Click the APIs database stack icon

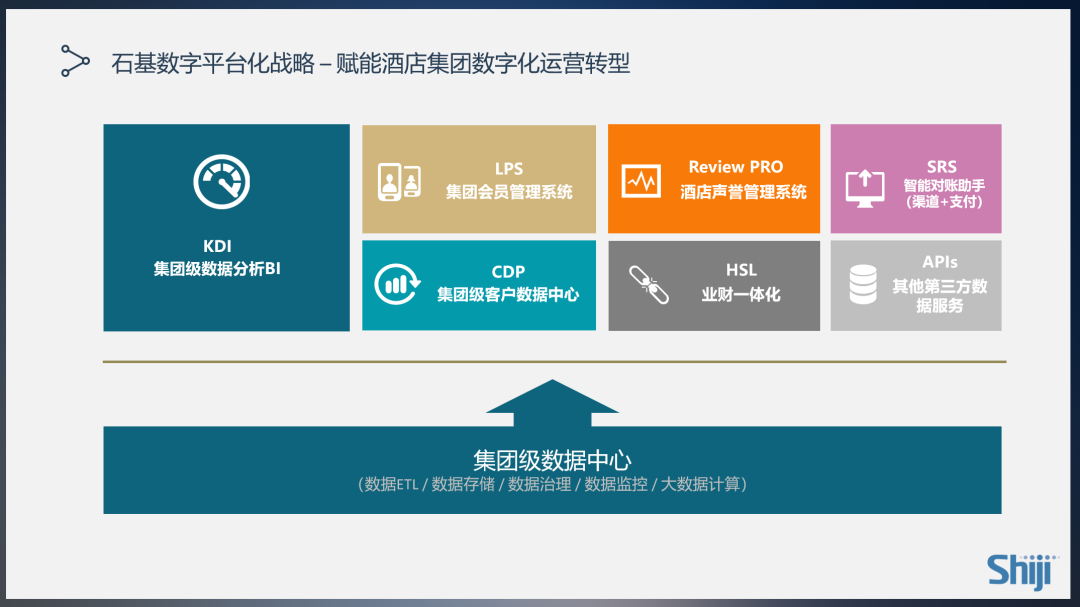coord(863,285)
